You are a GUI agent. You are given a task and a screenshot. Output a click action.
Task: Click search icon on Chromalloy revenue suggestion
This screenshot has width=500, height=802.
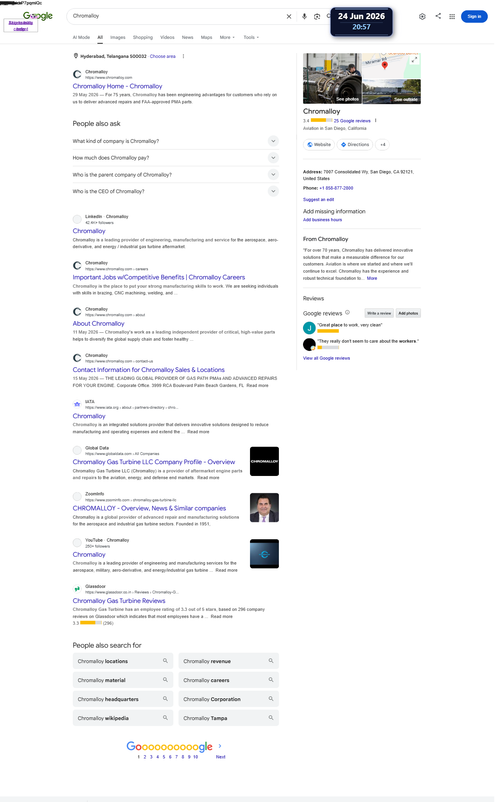271,661
